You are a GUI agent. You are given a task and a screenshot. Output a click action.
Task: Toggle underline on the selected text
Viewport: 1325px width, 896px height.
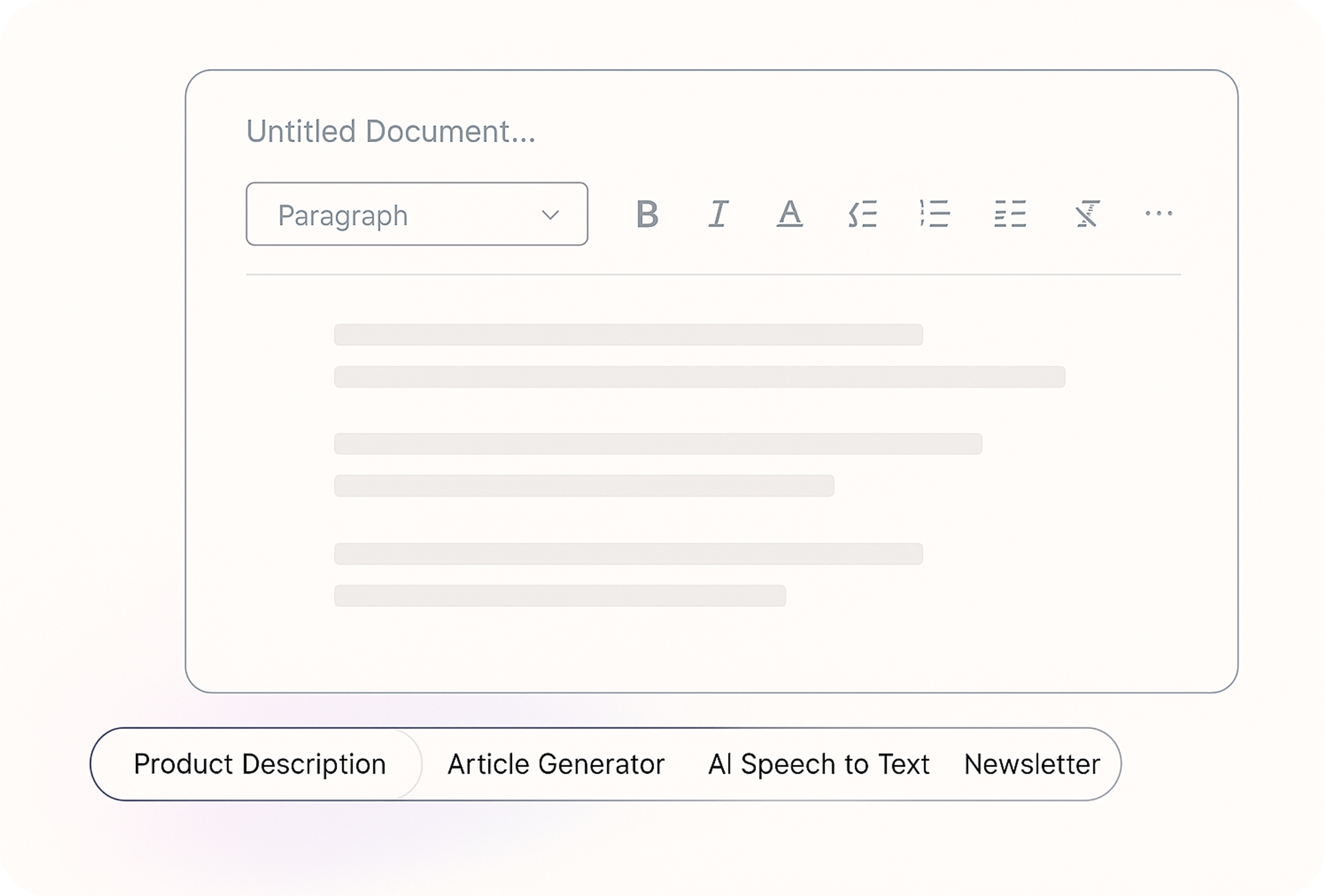(x=790, y=215)
